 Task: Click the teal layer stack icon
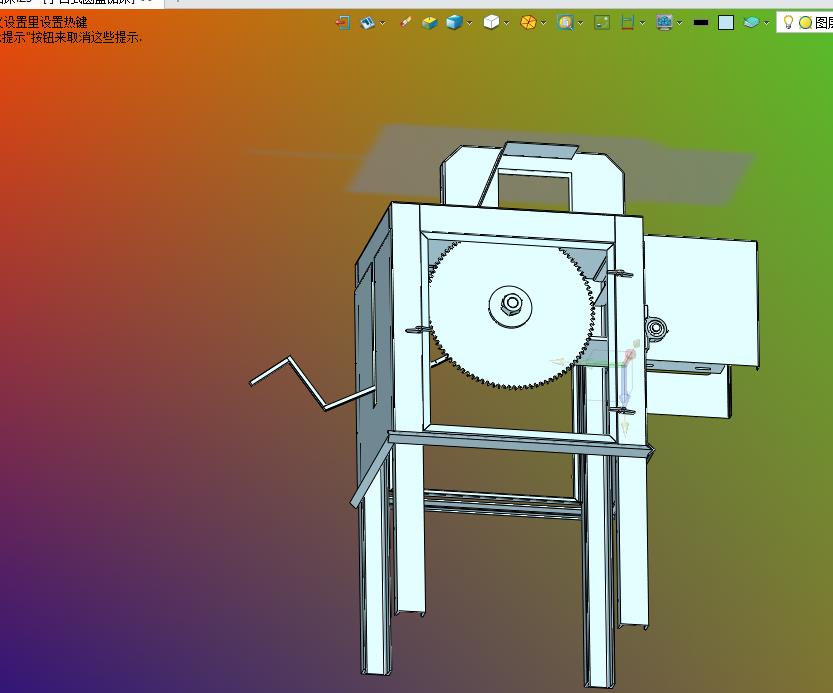pyautogui.click(x=751, y=23)
